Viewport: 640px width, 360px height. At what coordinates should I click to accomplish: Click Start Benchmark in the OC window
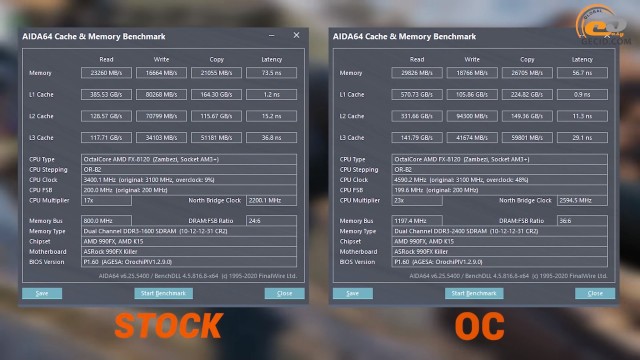coord(474,293)
